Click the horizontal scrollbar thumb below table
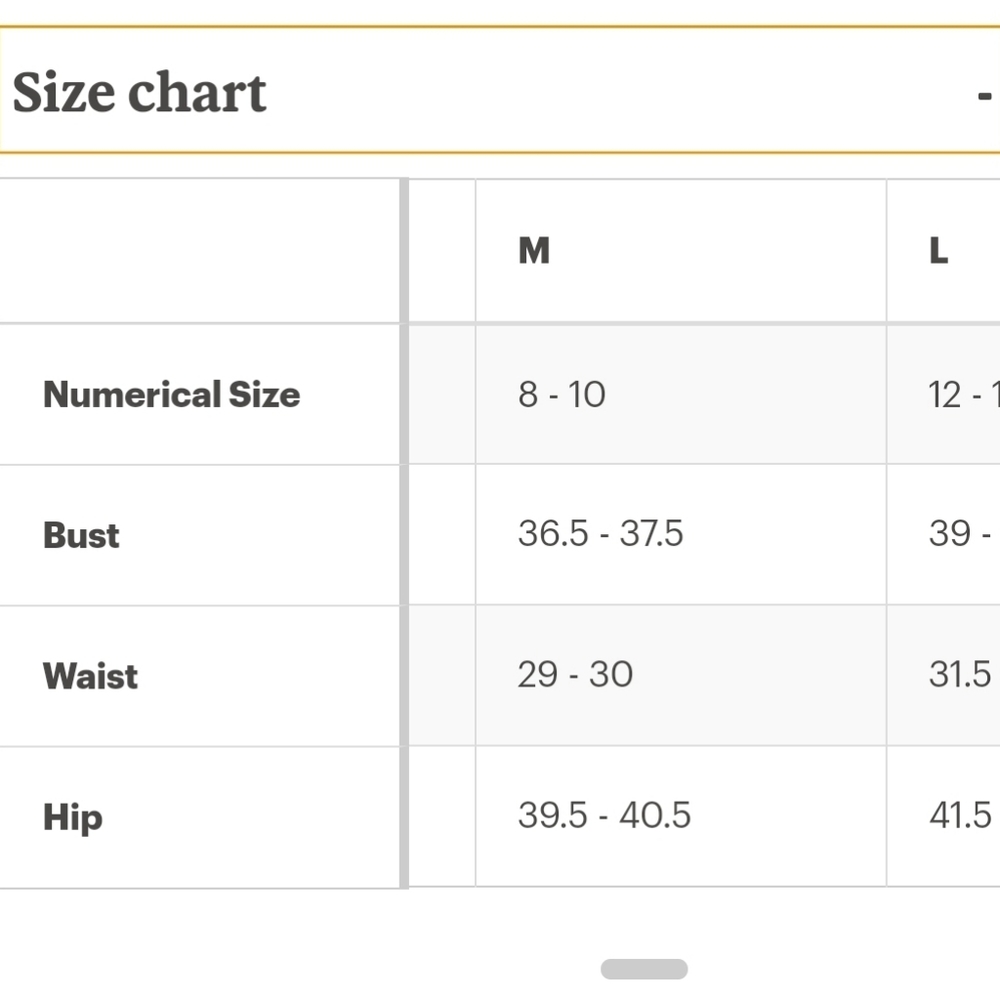The image size is (1000, 1000). [644, 969]
